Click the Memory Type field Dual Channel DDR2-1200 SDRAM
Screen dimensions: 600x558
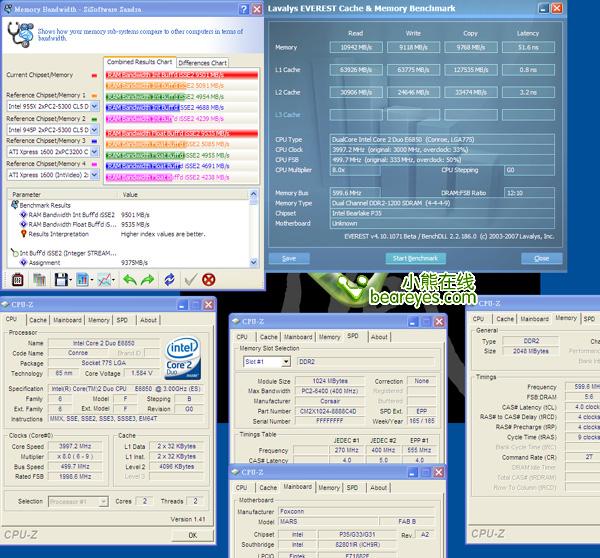(442, 203)
